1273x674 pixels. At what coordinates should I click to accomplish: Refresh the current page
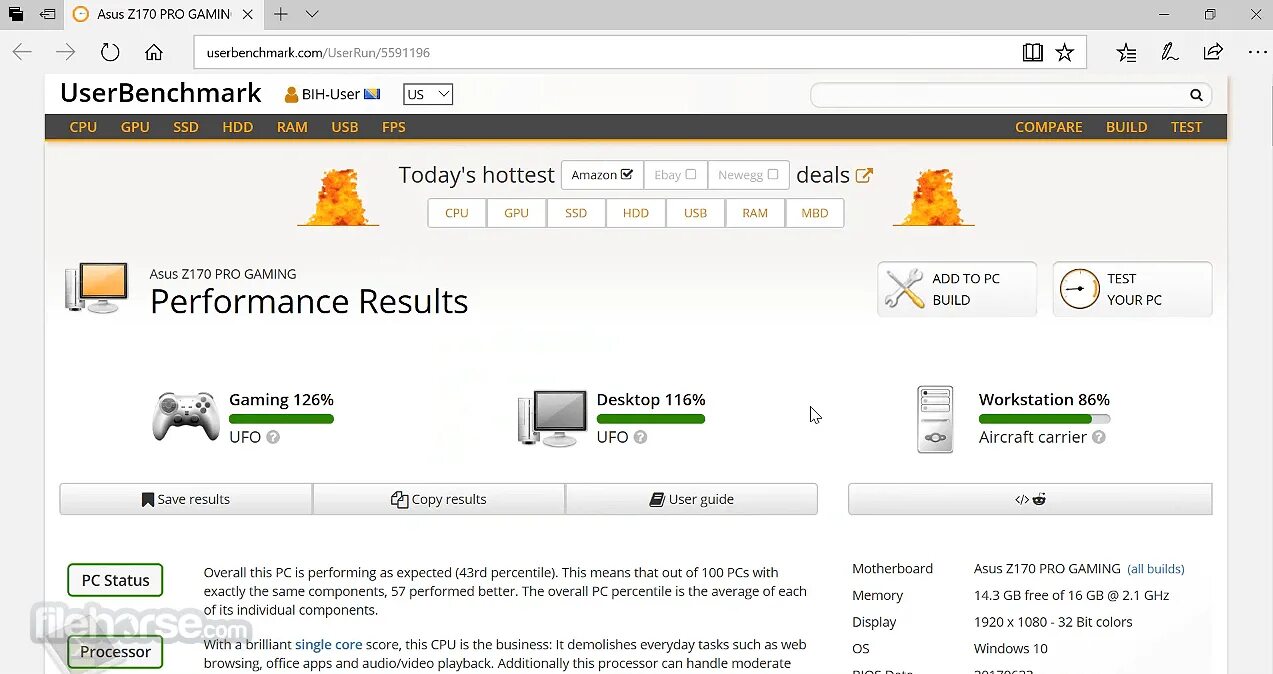[x=110, y=52]
